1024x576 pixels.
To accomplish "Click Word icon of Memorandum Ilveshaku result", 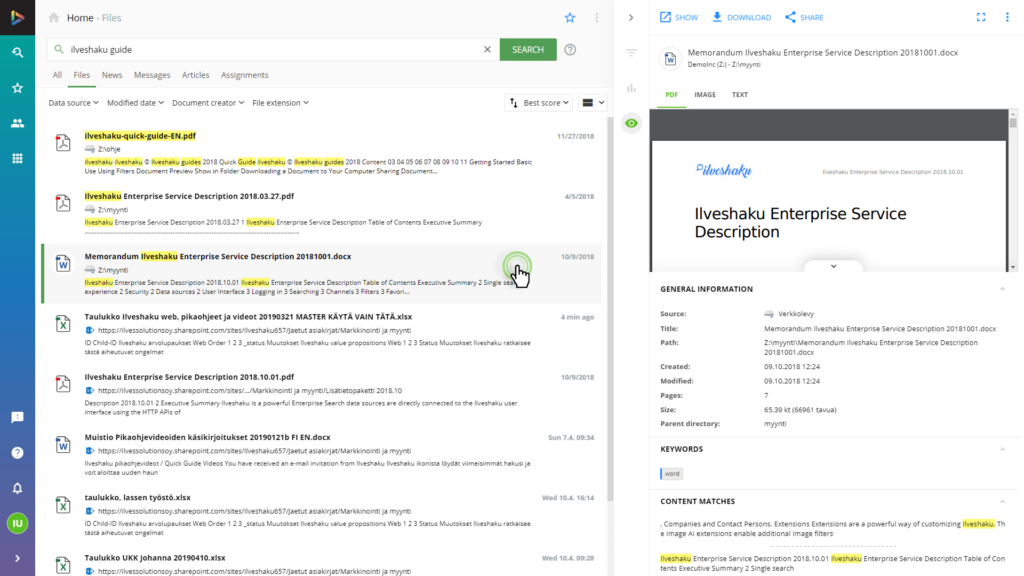I will (63, 263).
